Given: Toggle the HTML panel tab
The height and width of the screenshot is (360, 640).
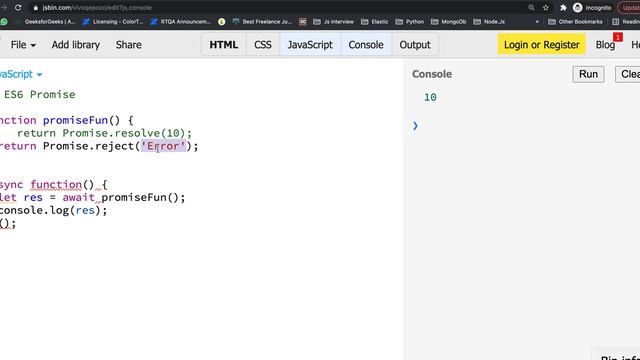Looking at the screenshot, I should tap(224, 44).
